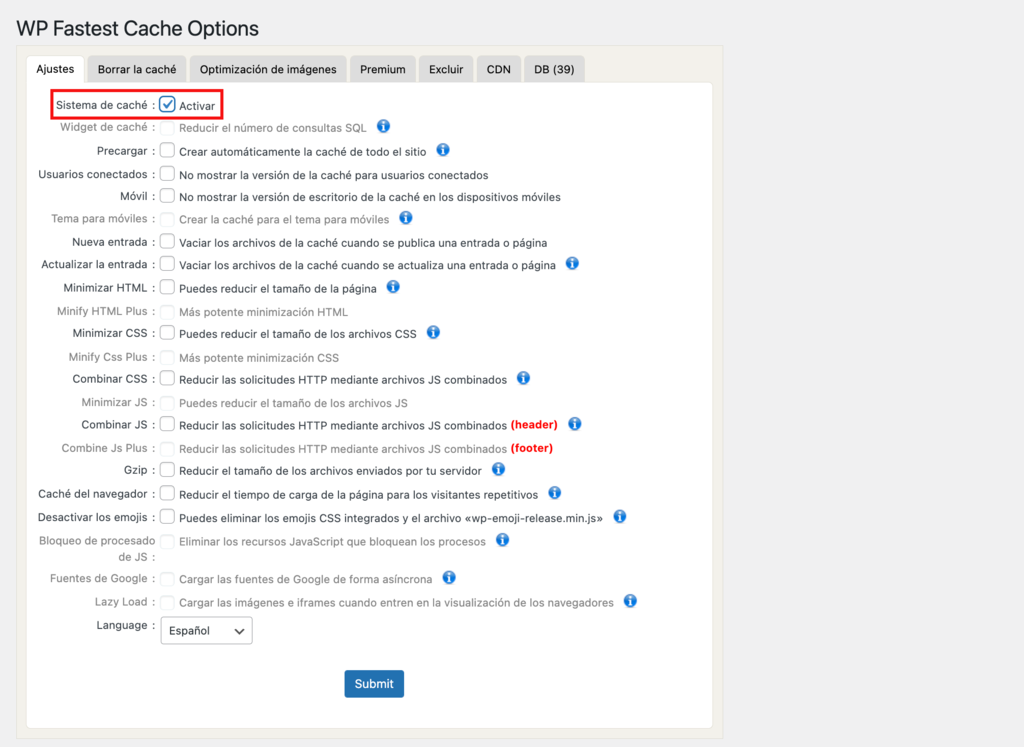
Task: Open info icon beside Minimizar HTML
Action: pos(392,287)
